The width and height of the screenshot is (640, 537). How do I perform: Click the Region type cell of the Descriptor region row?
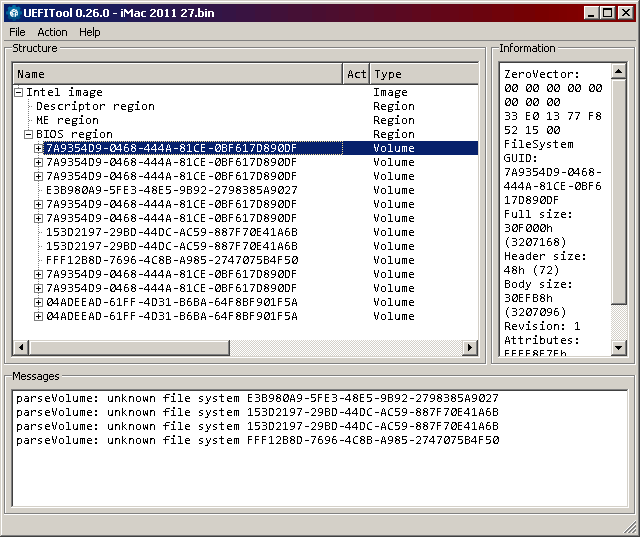(393, 106)
